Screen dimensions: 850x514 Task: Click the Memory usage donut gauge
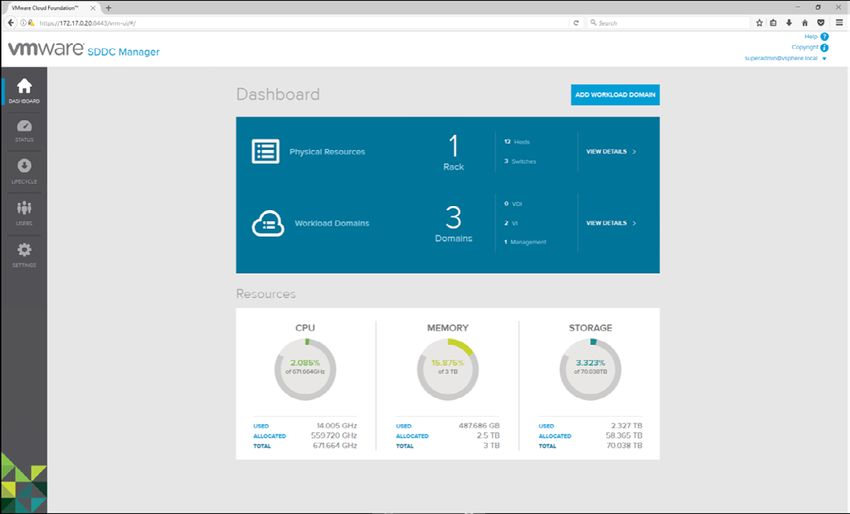[448, 369]
